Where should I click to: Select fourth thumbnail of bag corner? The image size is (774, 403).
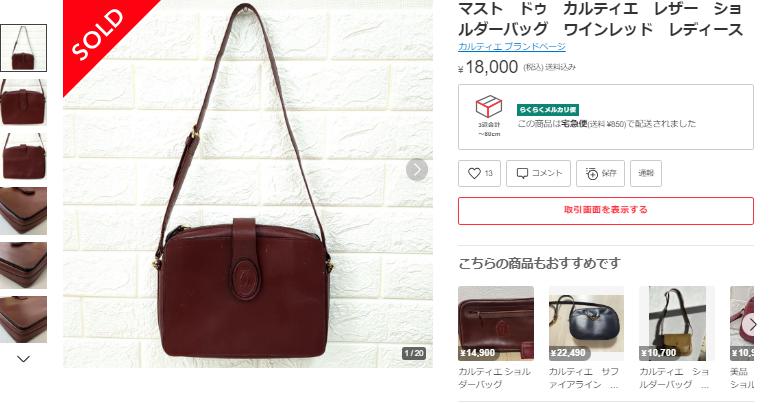point(23,211)
